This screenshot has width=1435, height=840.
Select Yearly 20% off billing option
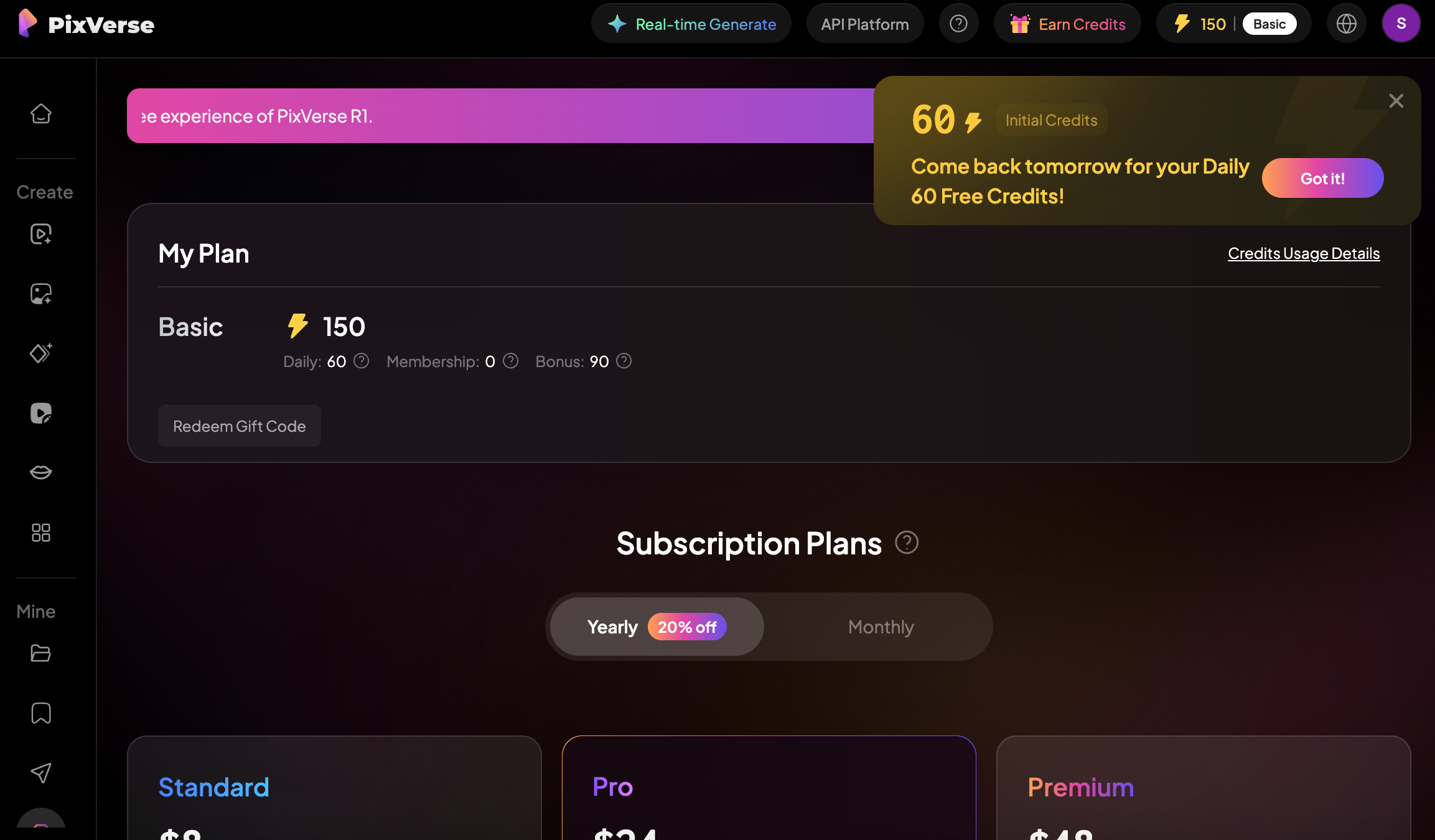pos(657,627)
